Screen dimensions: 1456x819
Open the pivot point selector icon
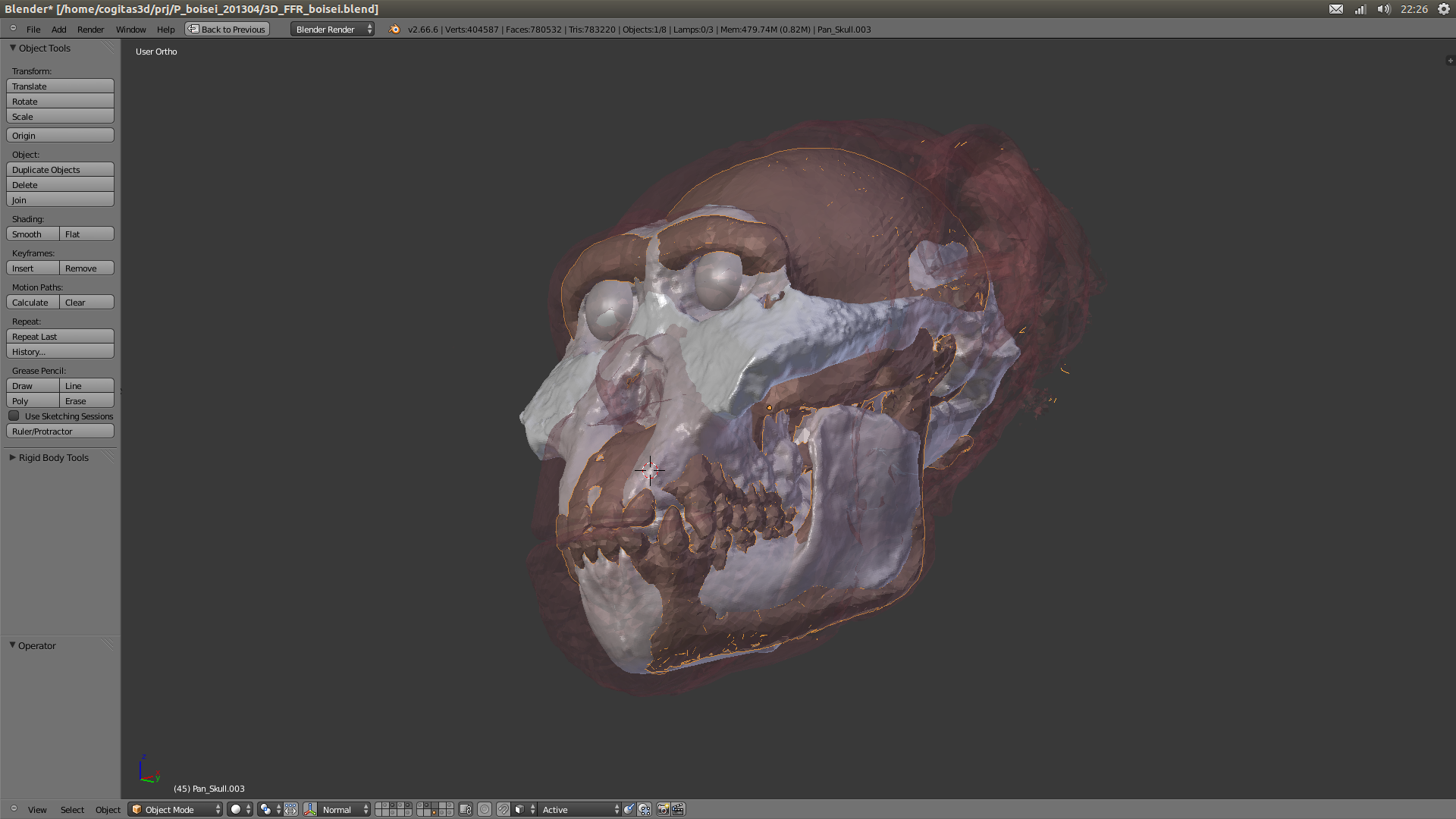[x=265, y=810]
